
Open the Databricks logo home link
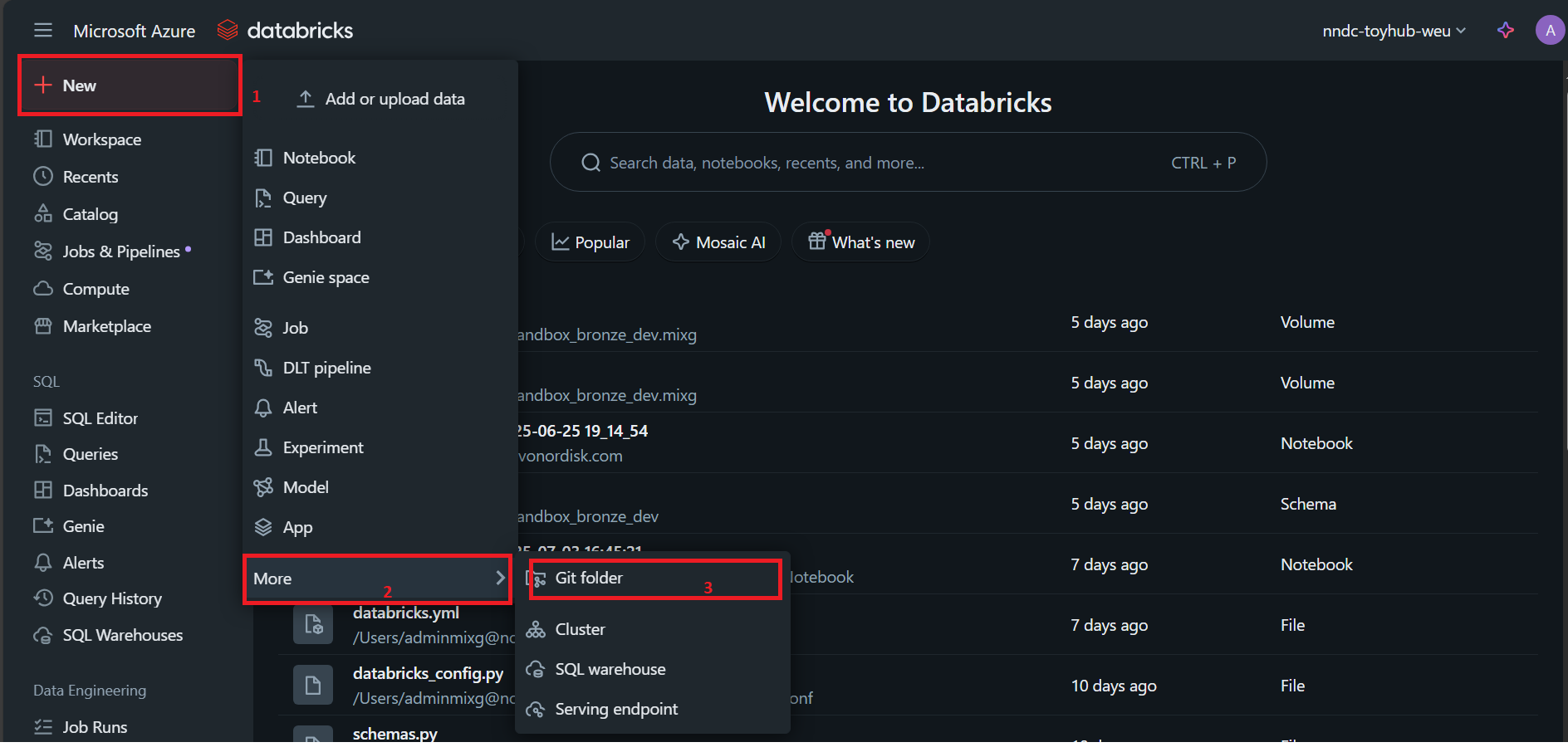pos(285,31)
